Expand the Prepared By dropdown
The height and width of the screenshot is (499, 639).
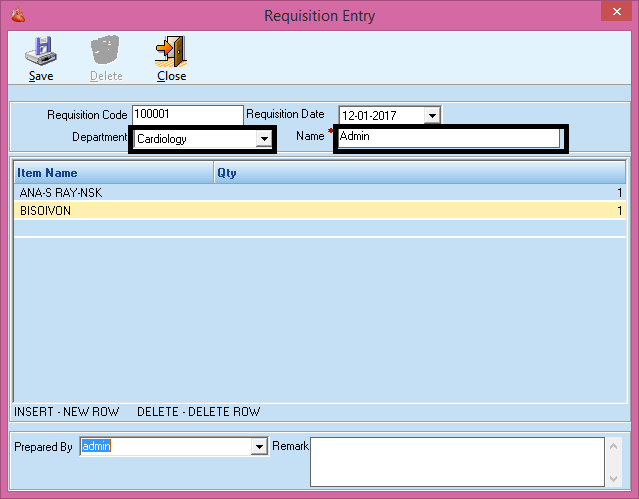click(x=260, y=447)
